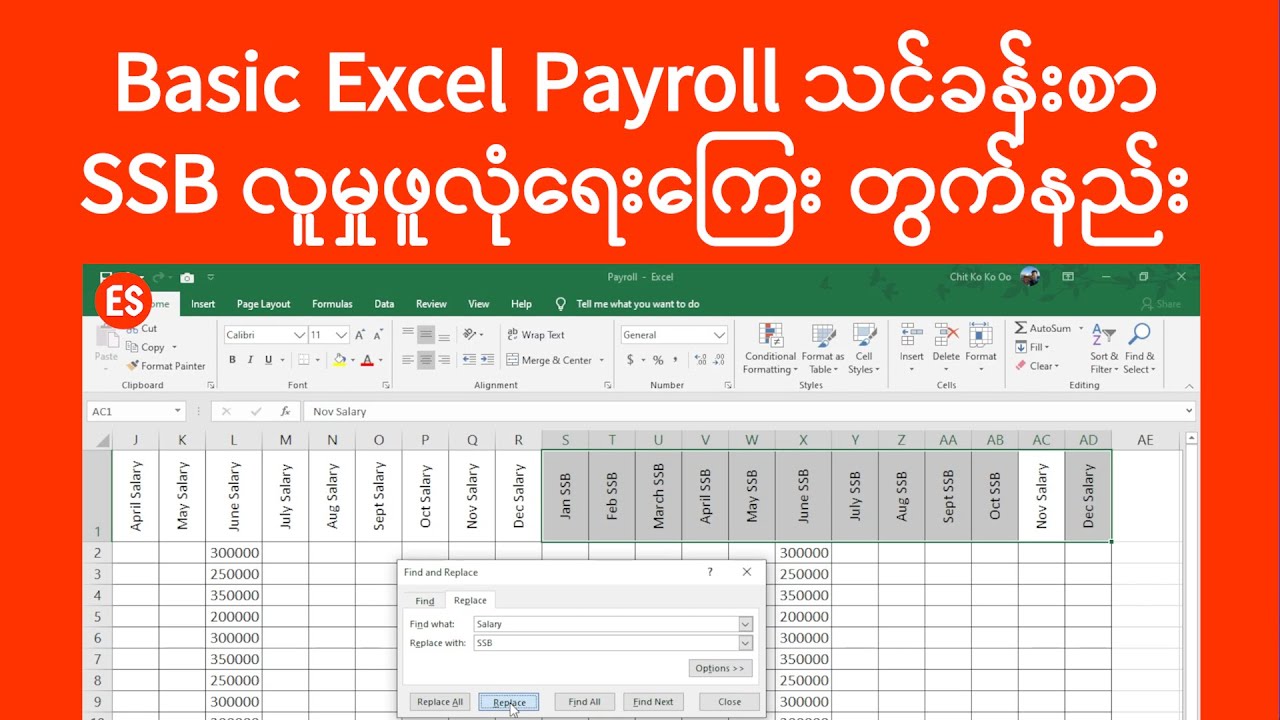Apply Underline formatting

pyautogui.click(x=268, y=360)
